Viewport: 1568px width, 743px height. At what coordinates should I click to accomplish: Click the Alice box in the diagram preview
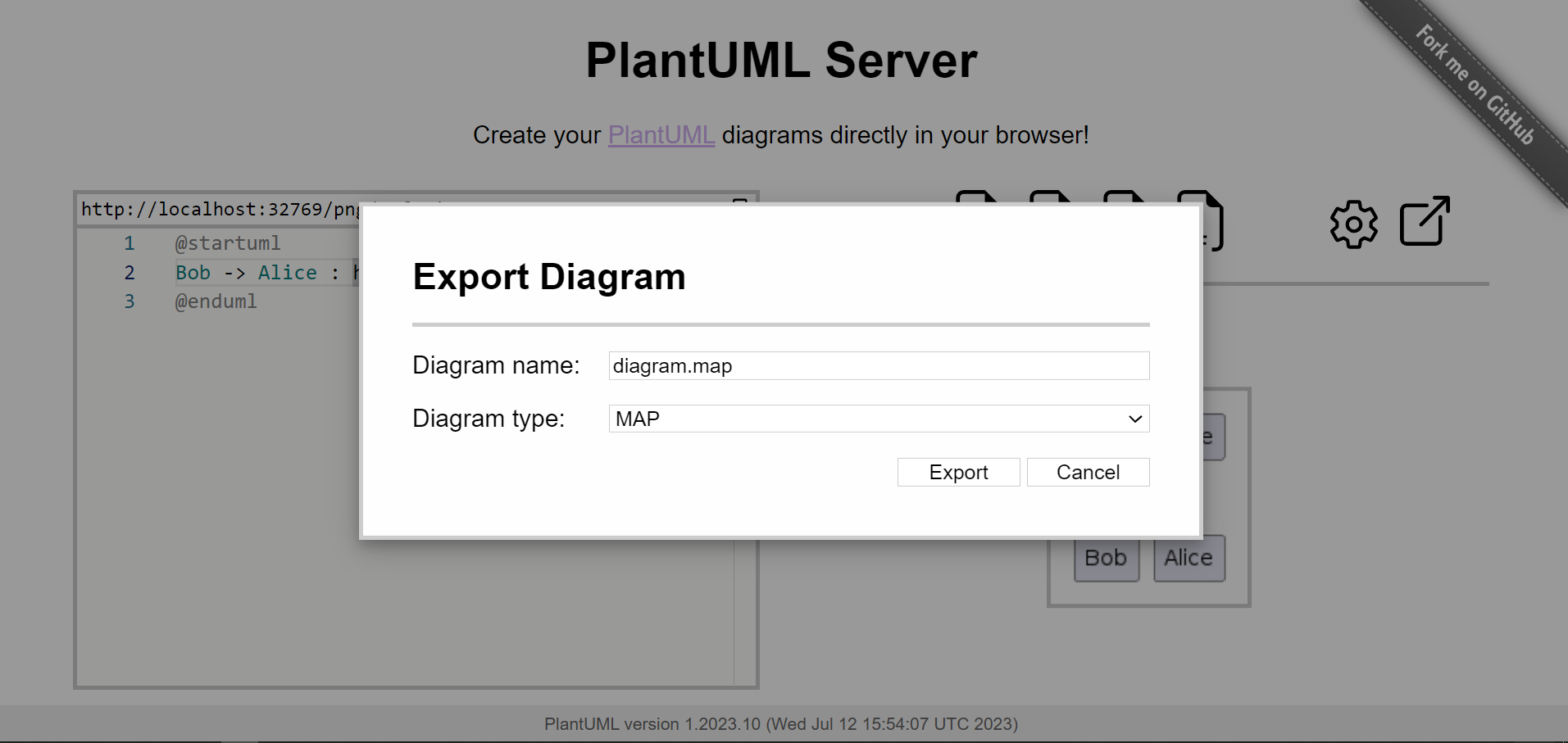click(1188, 558)
